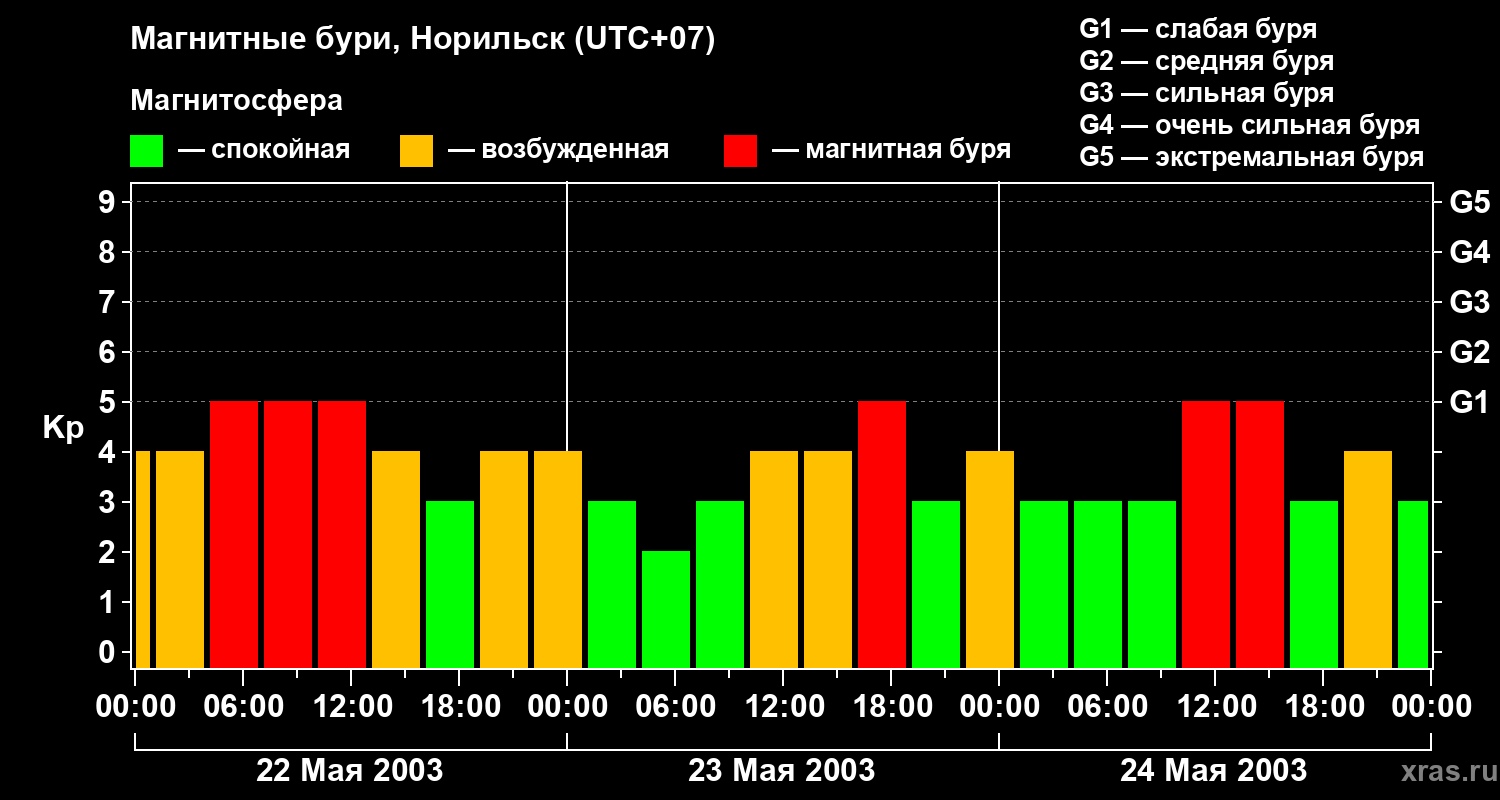This screenshot has width=1500, height=800.
Task: Click the 12:00 time label under 22 Мая
Action: (351, 707)
